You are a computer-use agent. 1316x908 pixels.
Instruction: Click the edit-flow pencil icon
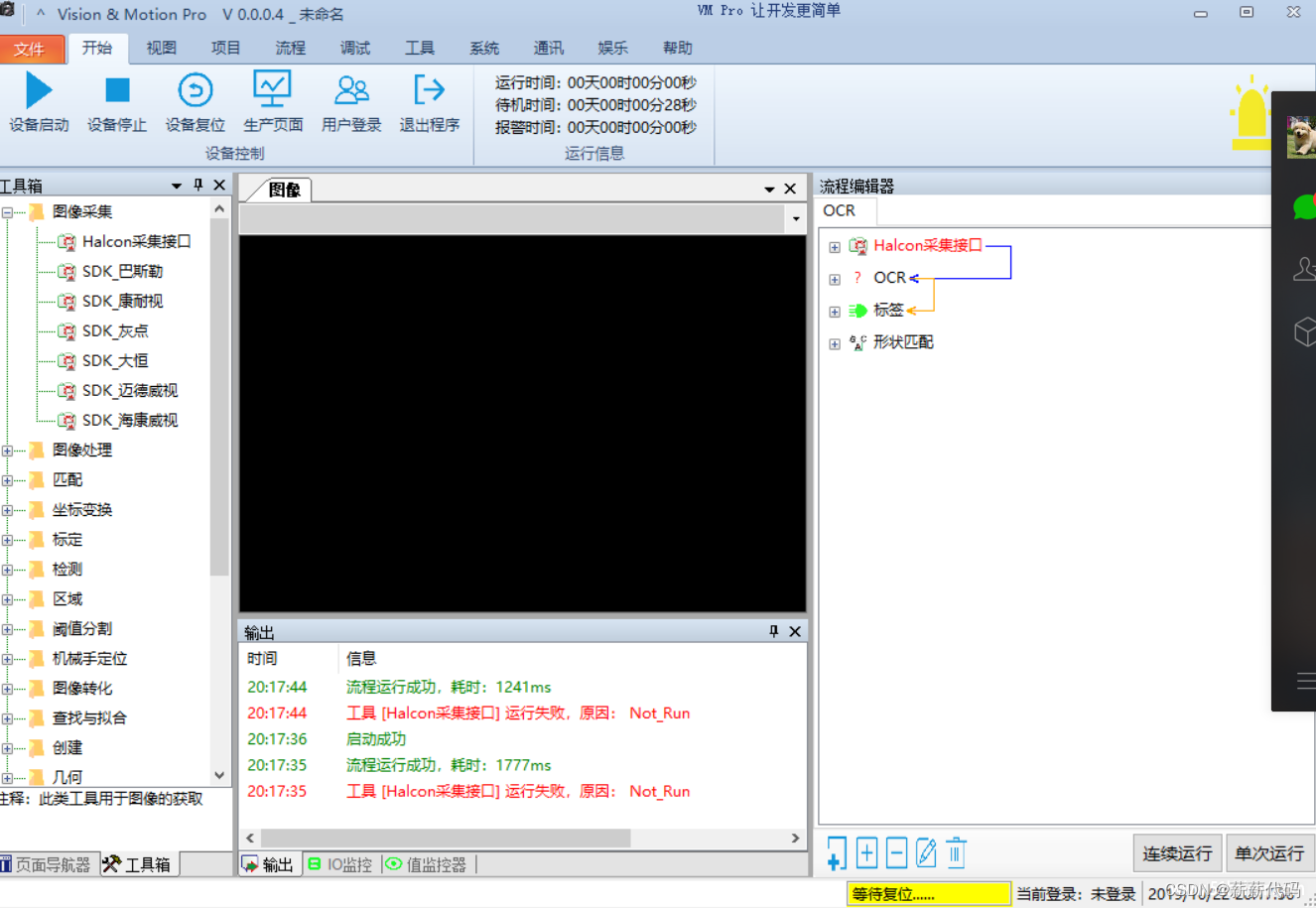pos(925,851)
